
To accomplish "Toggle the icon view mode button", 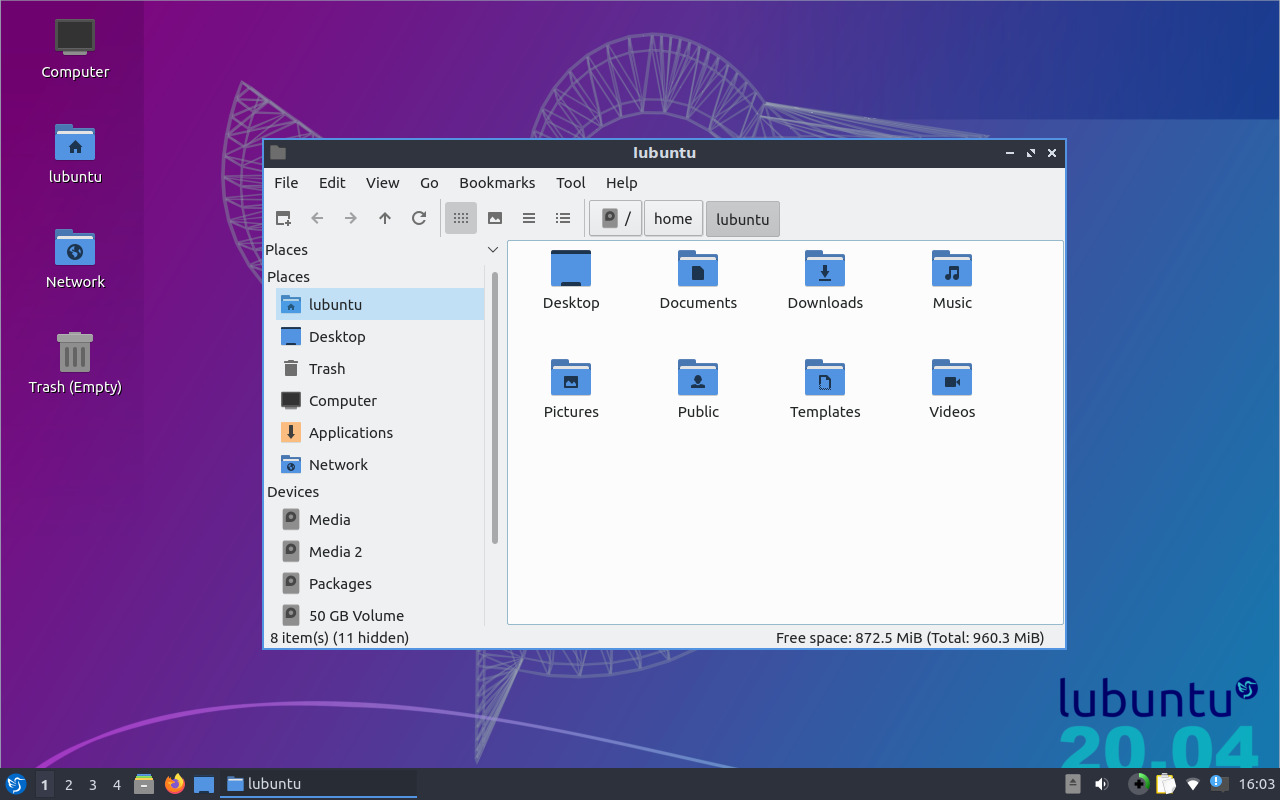I will coord(460,218).
